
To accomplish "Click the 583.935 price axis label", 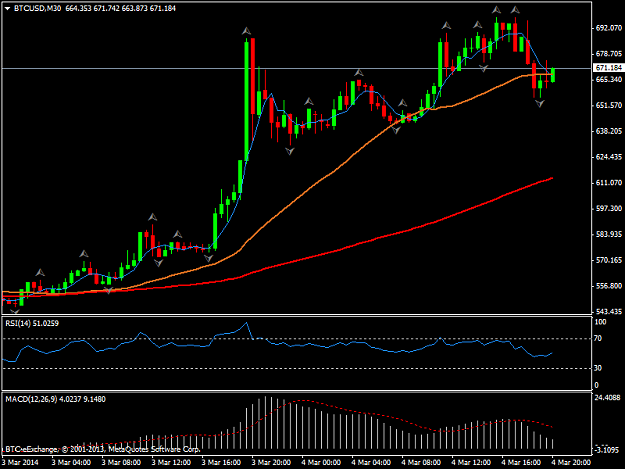I will [x=609, y=234].
